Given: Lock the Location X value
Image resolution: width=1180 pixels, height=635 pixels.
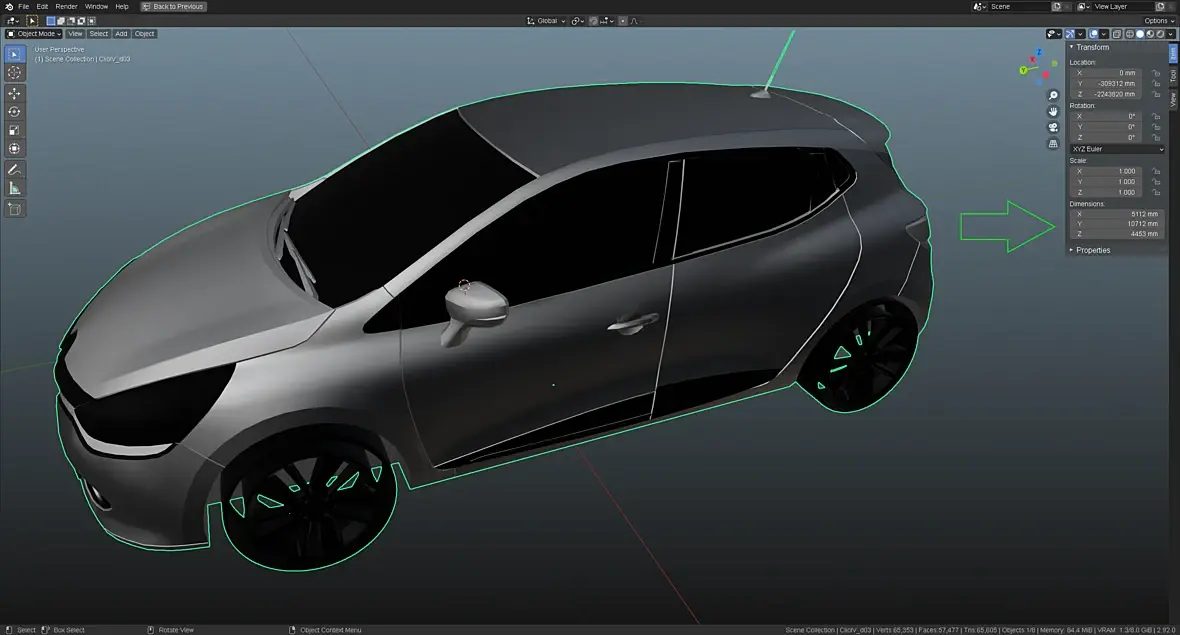Looking at the screenshot, I should (1156, 73).
